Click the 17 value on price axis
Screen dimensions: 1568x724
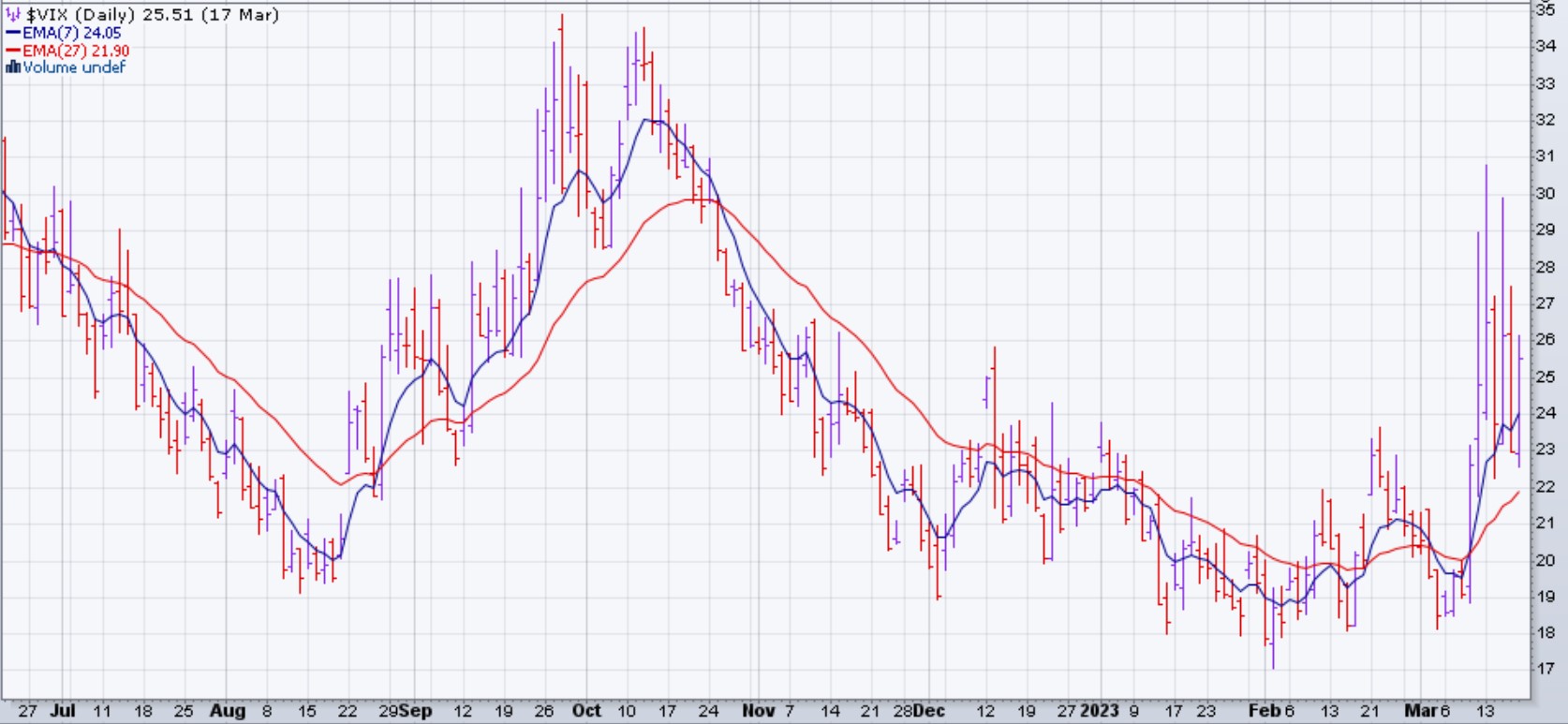point(1546,669)
